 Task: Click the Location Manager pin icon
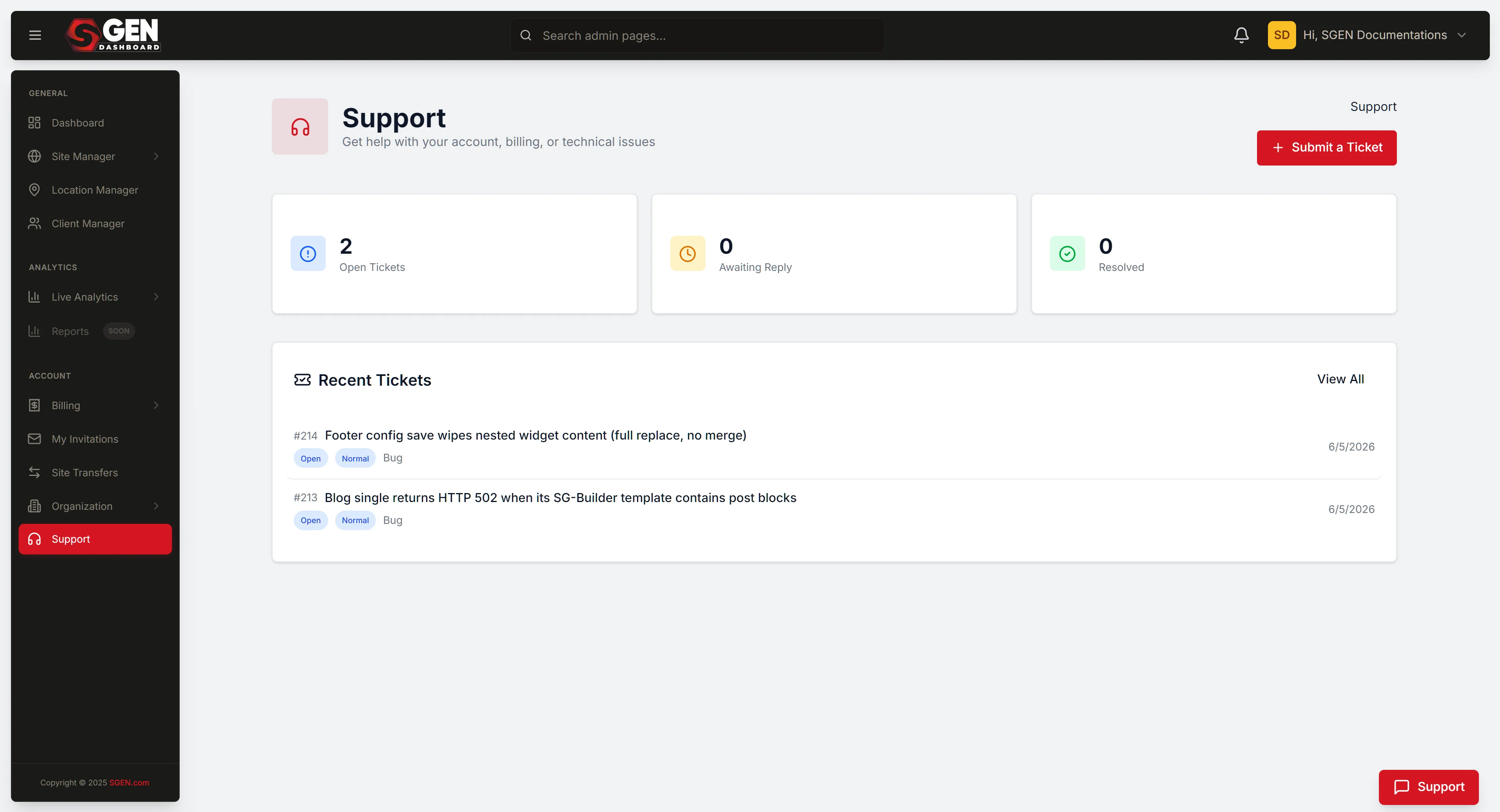point(34,190)
